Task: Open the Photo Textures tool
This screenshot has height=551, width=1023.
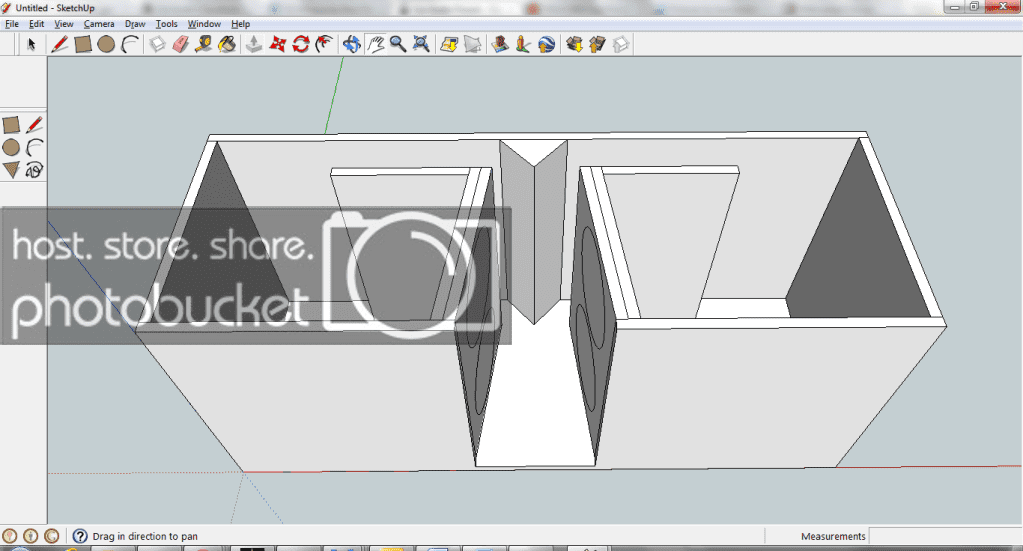Action: (523, 44)
